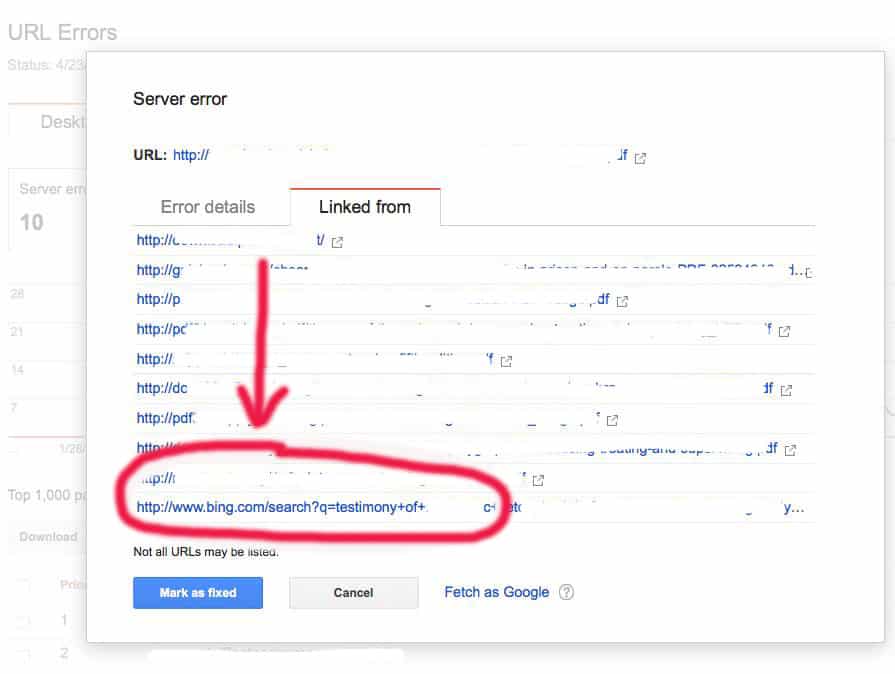
Task: Open external link icon on http://p row
Action: pyautogui.click(x=622, y=301)
